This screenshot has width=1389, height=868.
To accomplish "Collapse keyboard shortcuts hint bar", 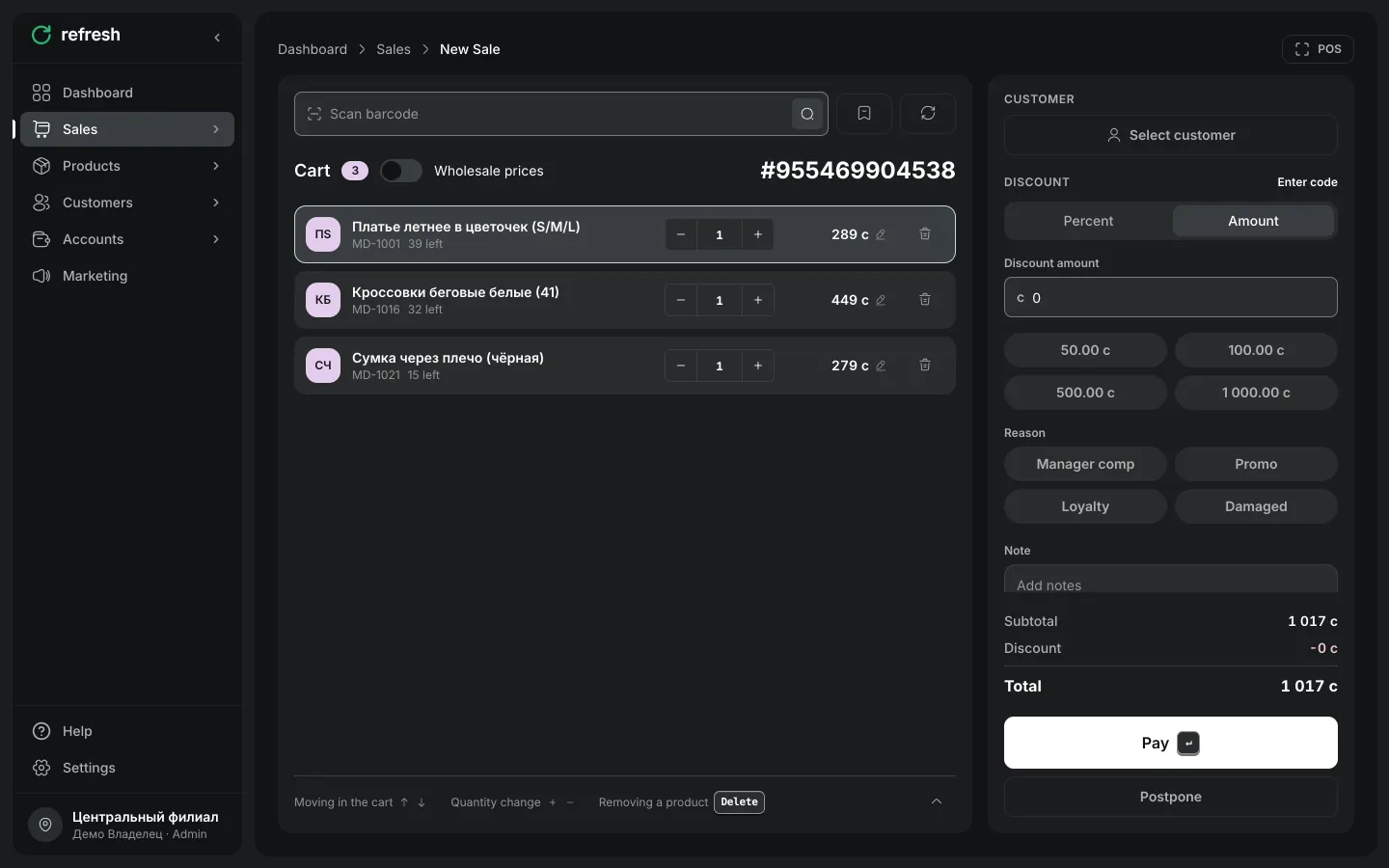I will pyautogui.click(x=936, y=801).
